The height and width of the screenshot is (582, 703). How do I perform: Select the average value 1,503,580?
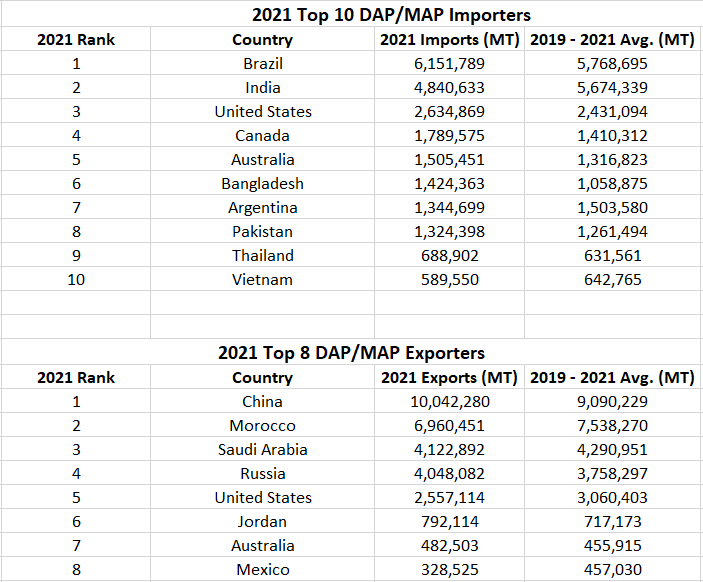point(612,208)
